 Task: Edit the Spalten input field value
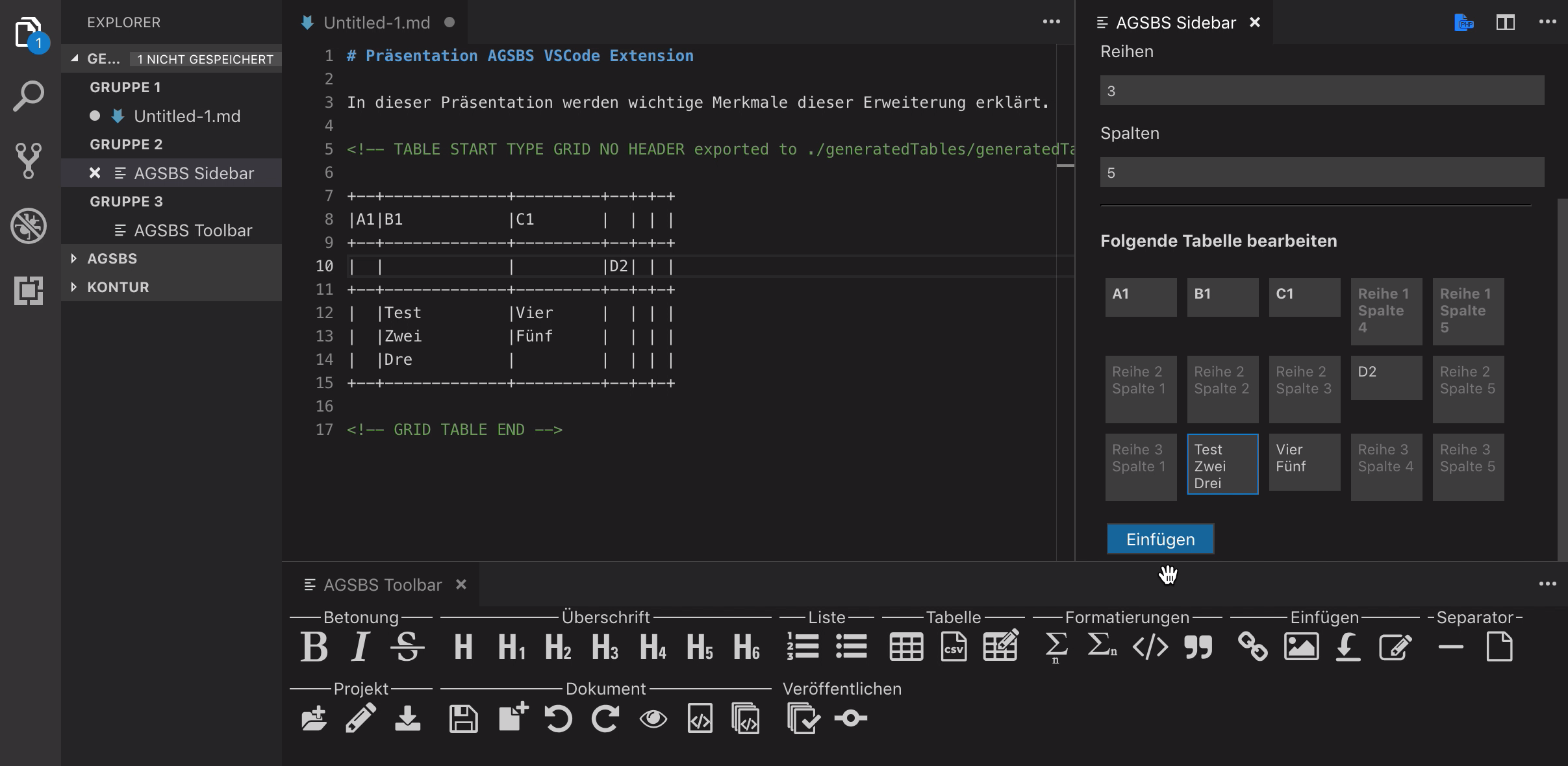pos(1322,172)
